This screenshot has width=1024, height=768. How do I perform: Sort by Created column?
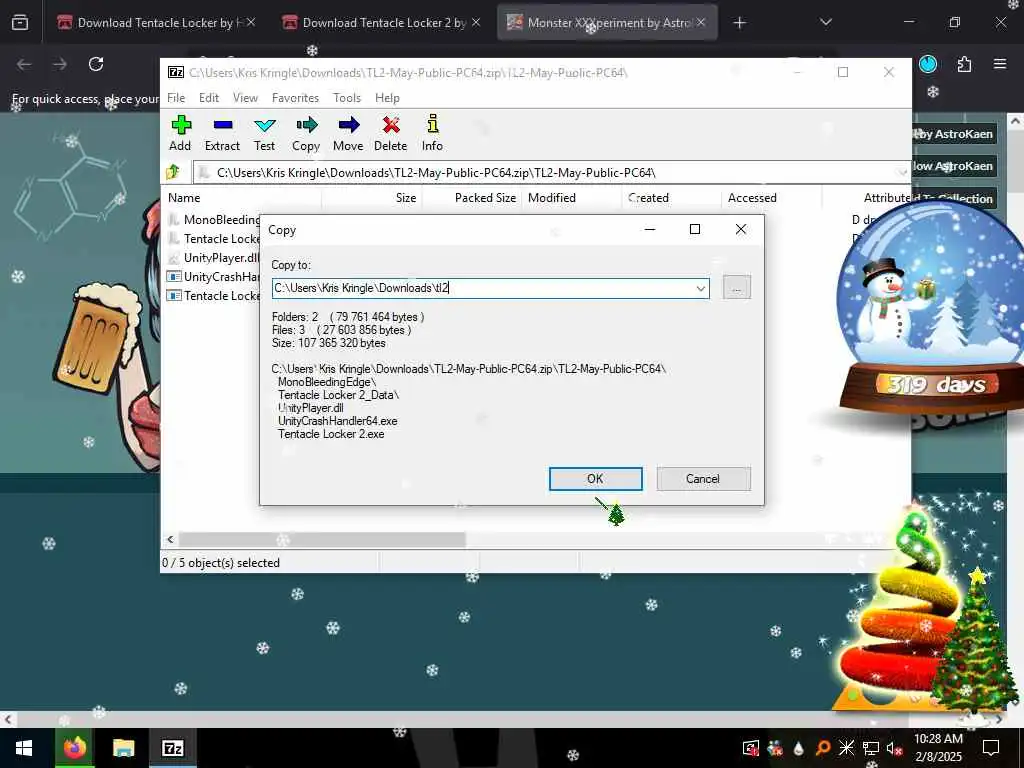(x=671, y=198)
